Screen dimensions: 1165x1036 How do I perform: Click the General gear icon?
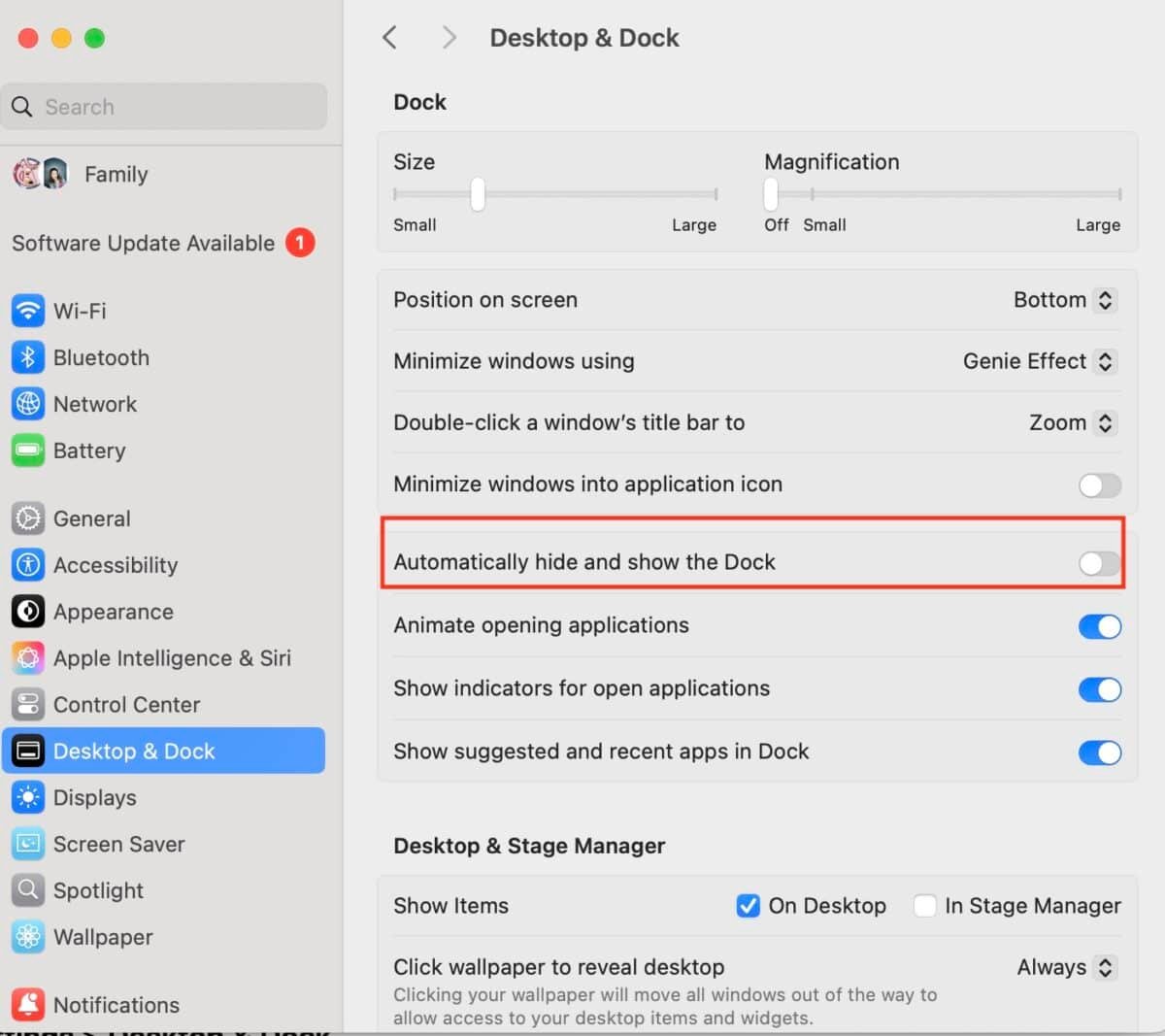tap(28, 518)
